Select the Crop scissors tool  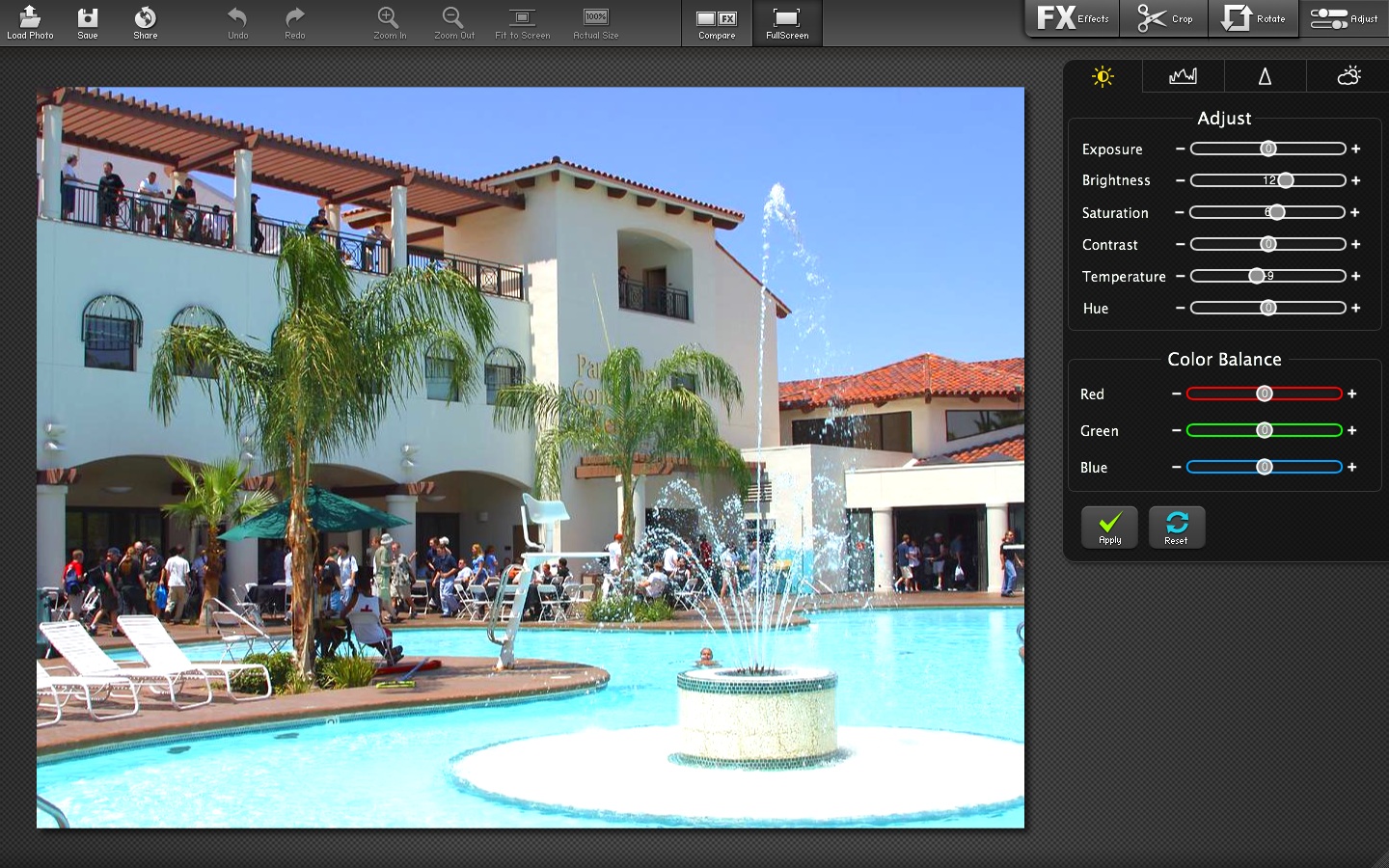[x=1164, y=18]
